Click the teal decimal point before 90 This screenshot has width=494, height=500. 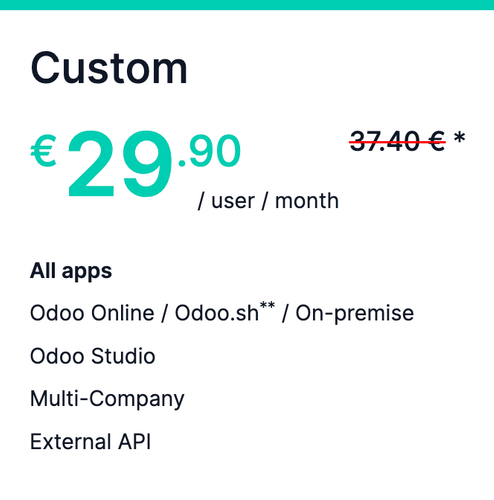(182, 163)
